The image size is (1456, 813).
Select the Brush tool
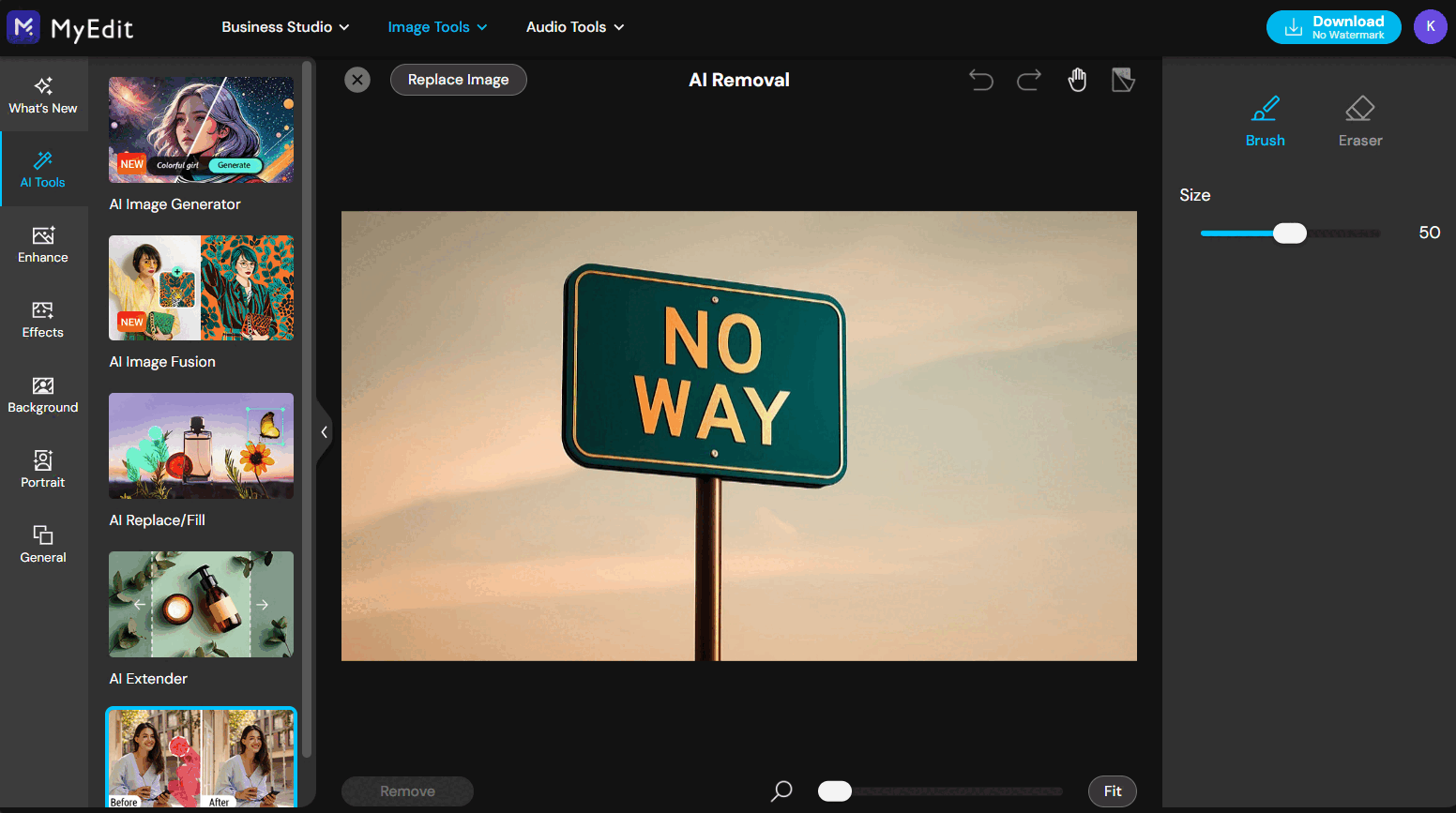(1265, 122)
